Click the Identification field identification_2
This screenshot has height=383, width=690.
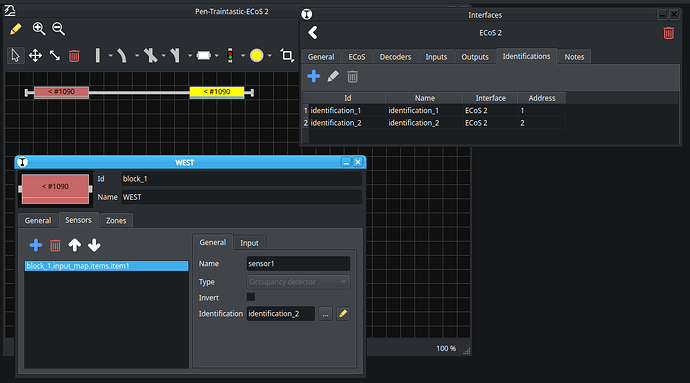click(x=280, y=314)
